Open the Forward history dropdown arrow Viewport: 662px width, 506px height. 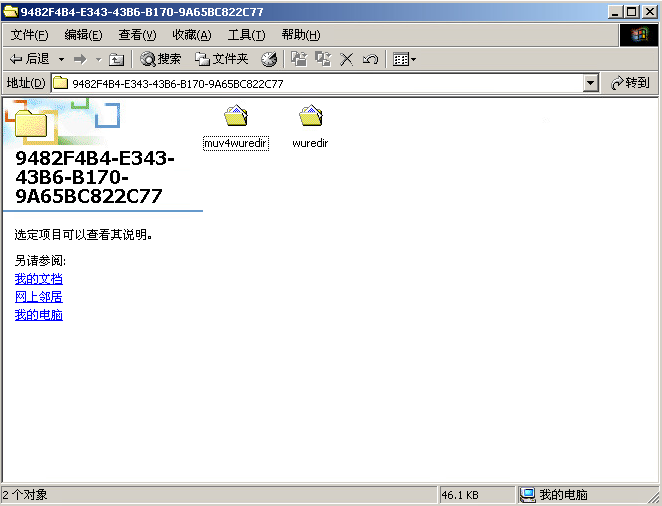pyautogui.click(x=98, y=60)
